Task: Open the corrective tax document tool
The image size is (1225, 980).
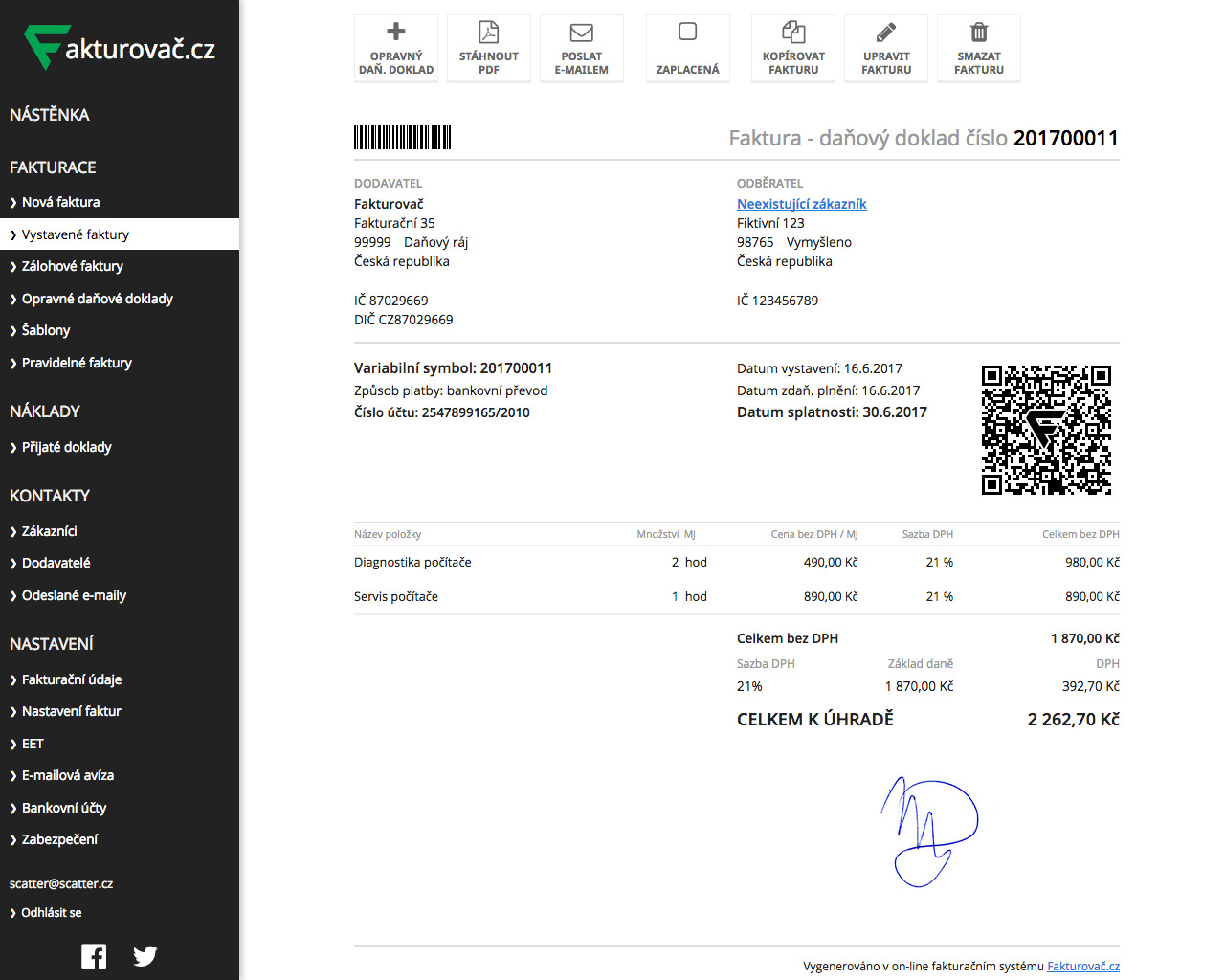Action: coord(395,48)
